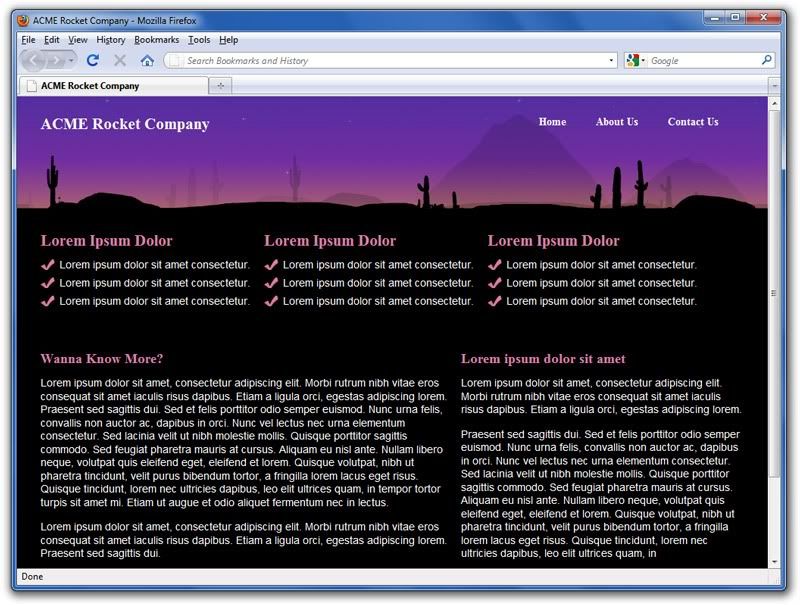Go to the home page via house icon
This screenshot has width=800, height=605.
tap(147, 61)
